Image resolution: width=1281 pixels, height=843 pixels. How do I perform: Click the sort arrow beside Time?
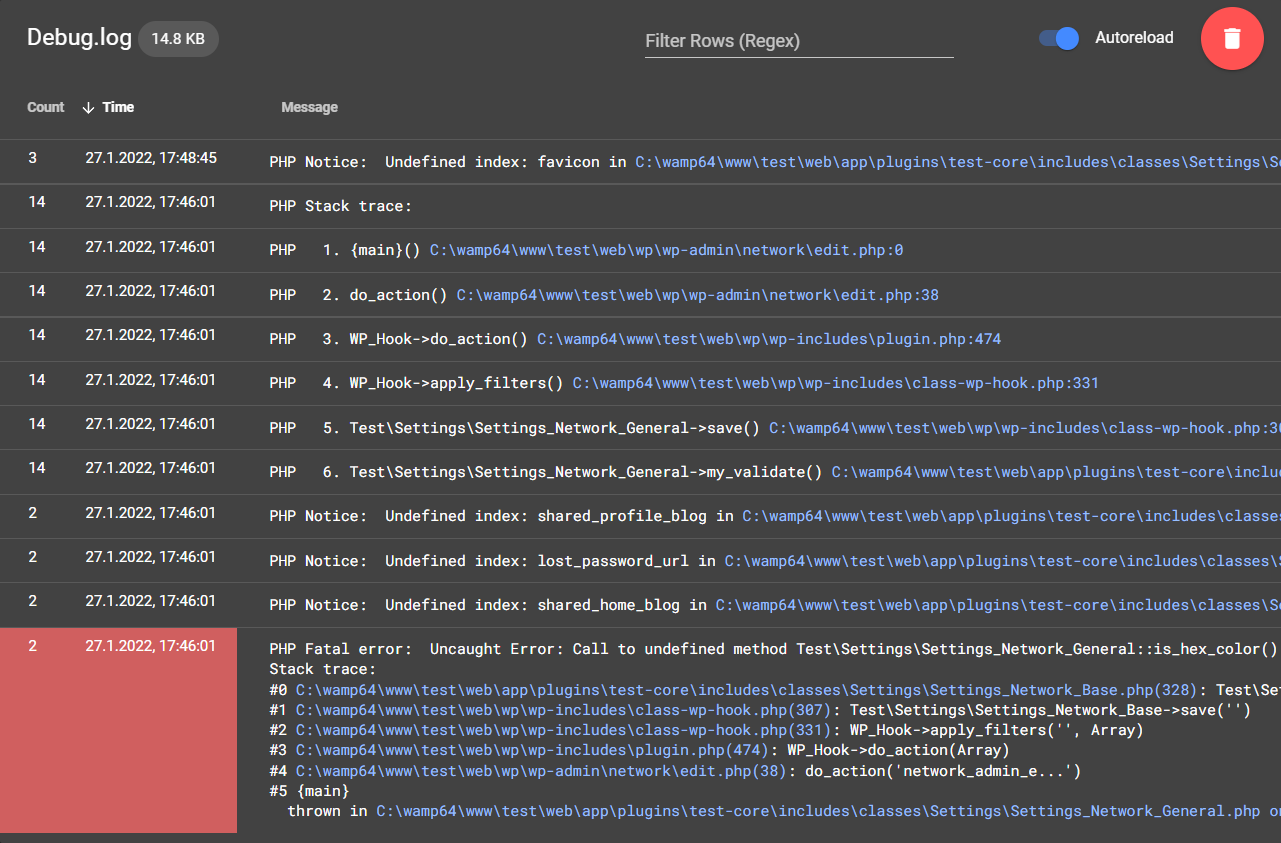[88, 107]
